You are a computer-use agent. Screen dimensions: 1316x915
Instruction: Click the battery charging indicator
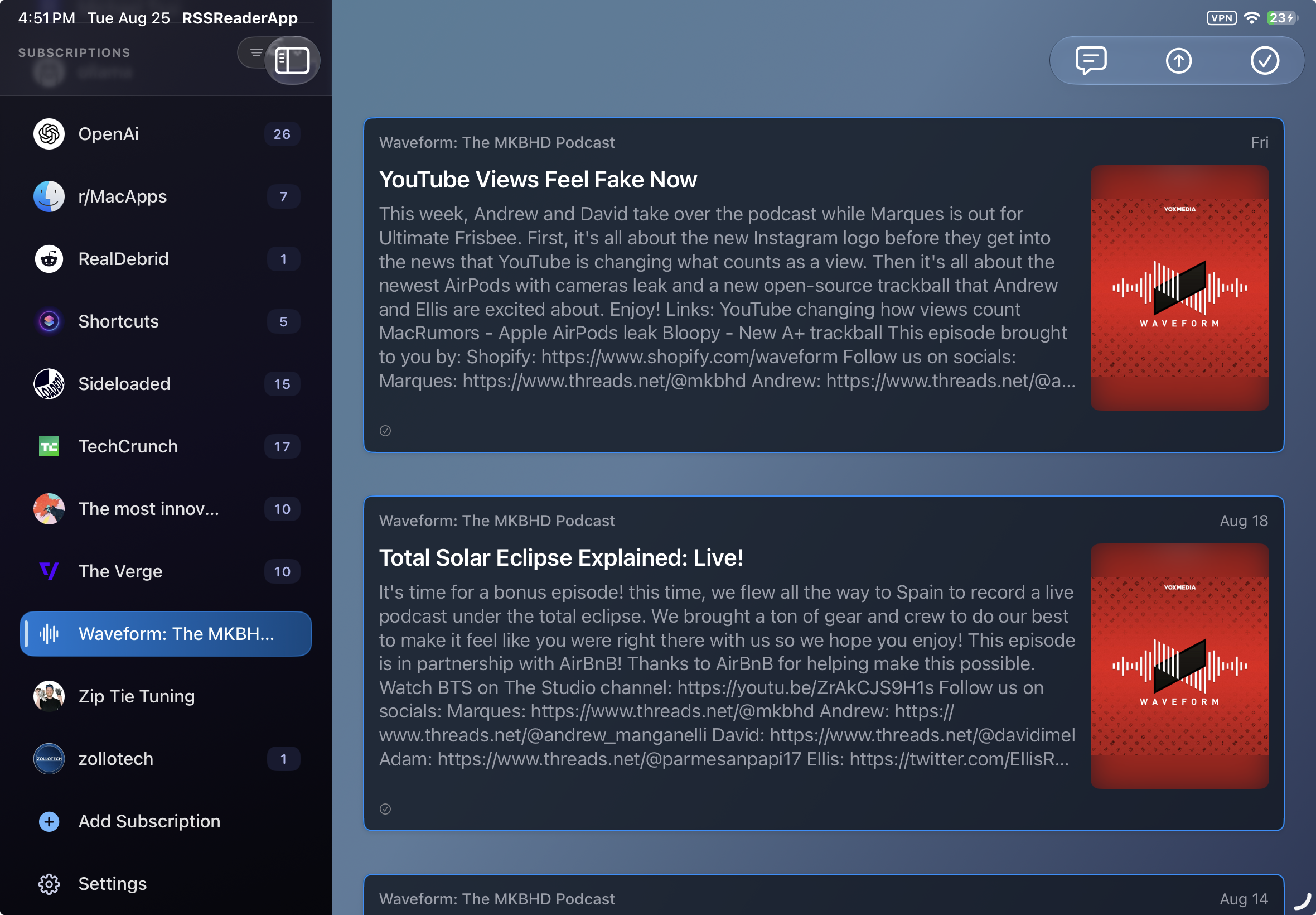click(1282, 18)
